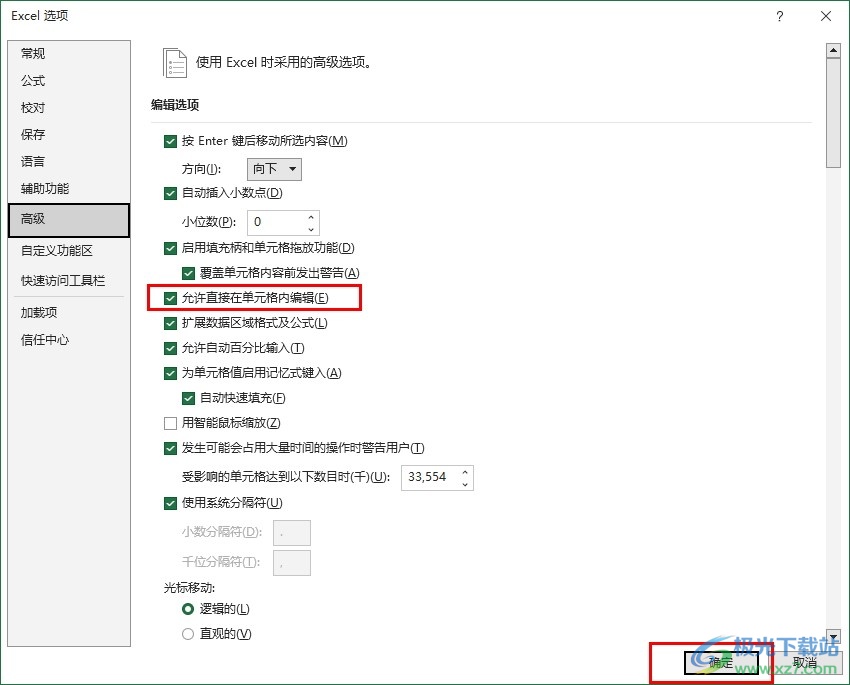Click the scrollbar up arrow
The height and width of the screenshot is (685, 850).
click(x=832, y=50)
